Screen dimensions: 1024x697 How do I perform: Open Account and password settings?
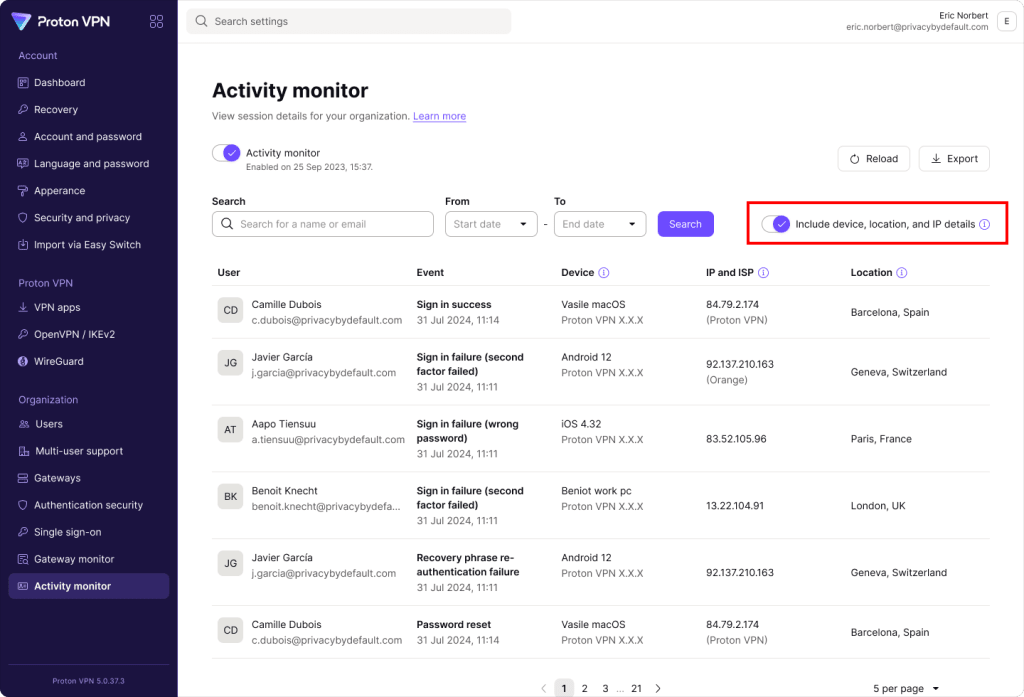click(88, 137)
